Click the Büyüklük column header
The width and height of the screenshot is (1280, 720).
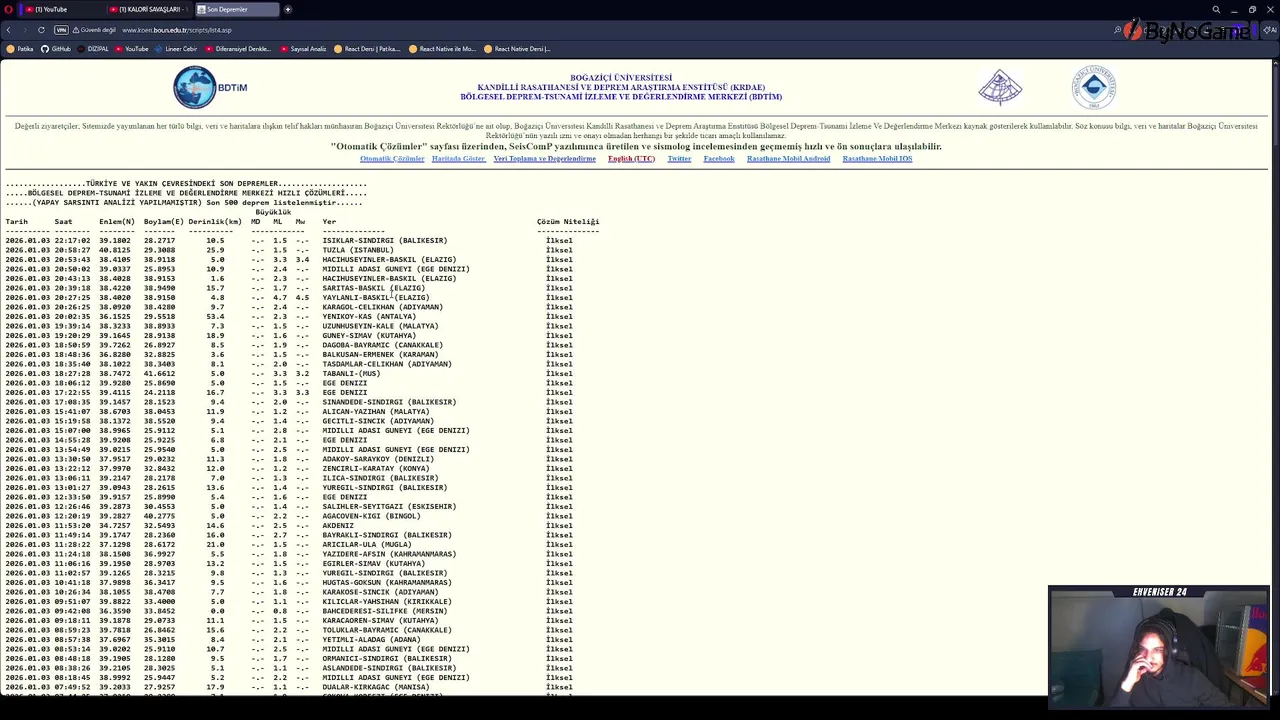coord(273,212)
